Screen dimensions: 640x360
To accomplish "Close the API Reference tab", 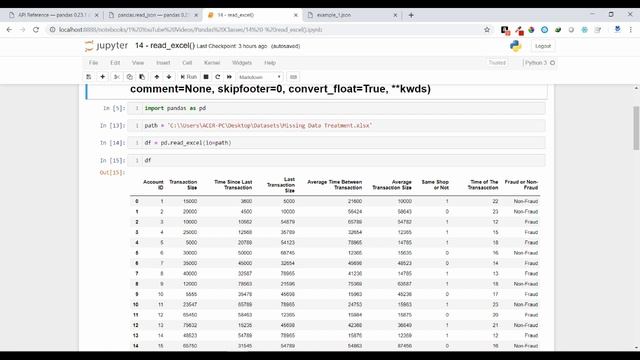I will click(x=97, y=15).
